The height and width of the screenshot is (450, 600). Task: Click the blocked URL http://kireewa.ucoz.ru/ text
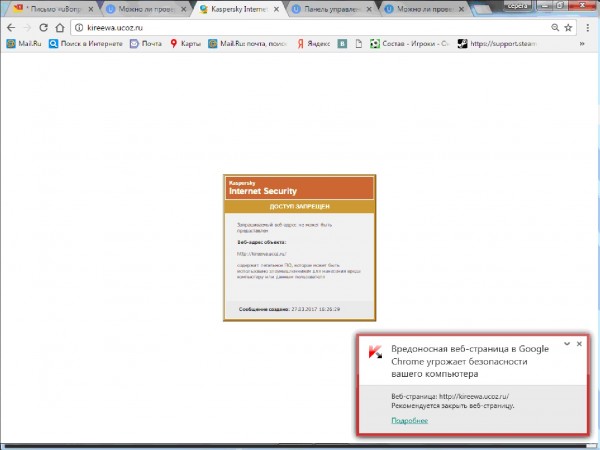[262, 254]
